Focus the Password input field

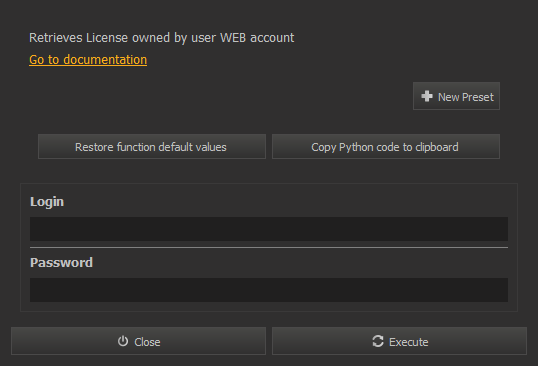(x=269, y=290)
